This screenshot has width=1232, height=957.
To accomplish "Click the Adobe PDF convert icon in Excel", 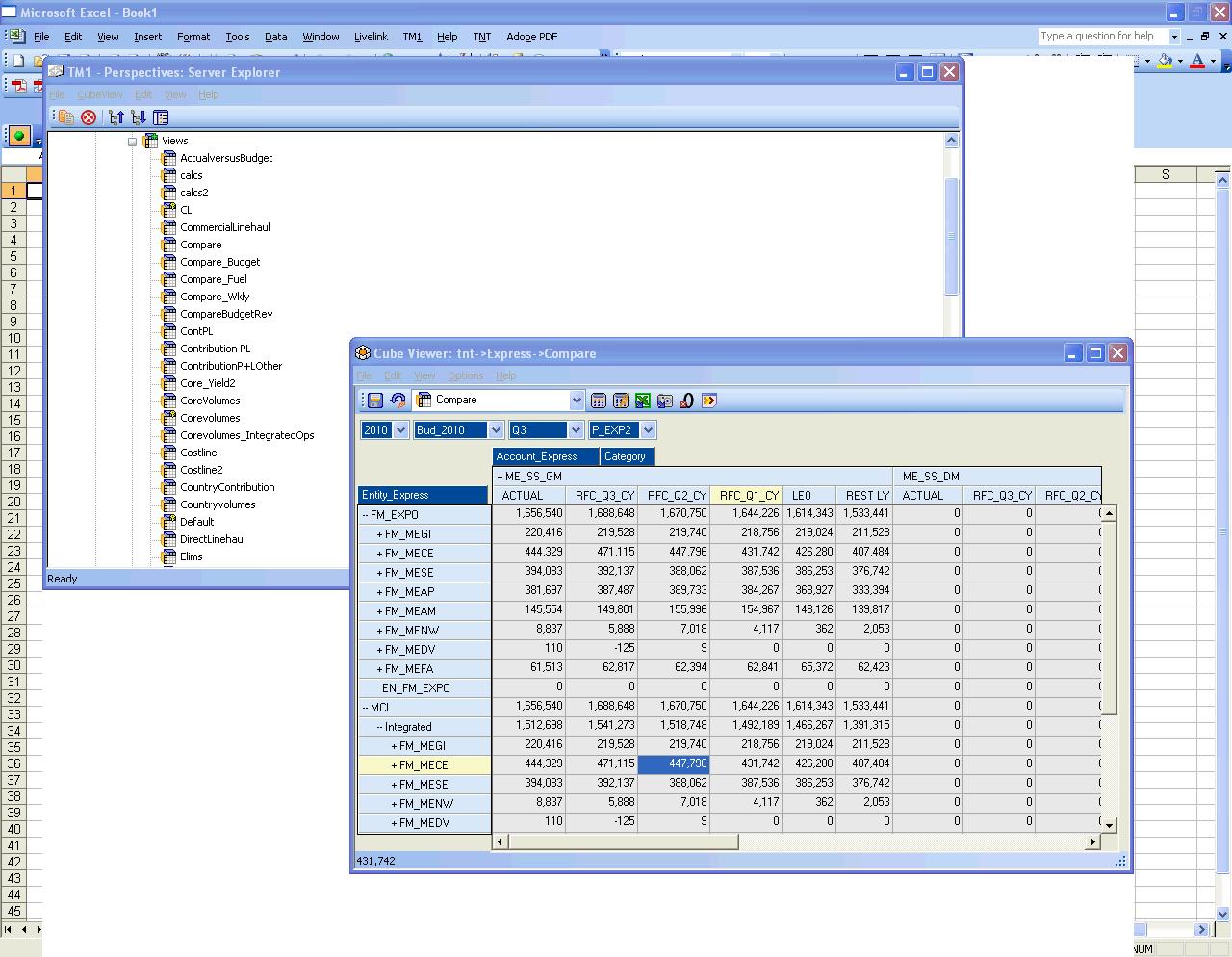I will [x=18, y=86].
